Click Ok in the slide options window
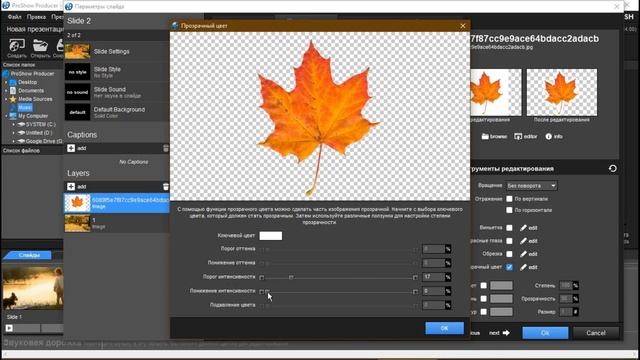The height and width of the screenshot is (360, 640). [x=545, y=333]
